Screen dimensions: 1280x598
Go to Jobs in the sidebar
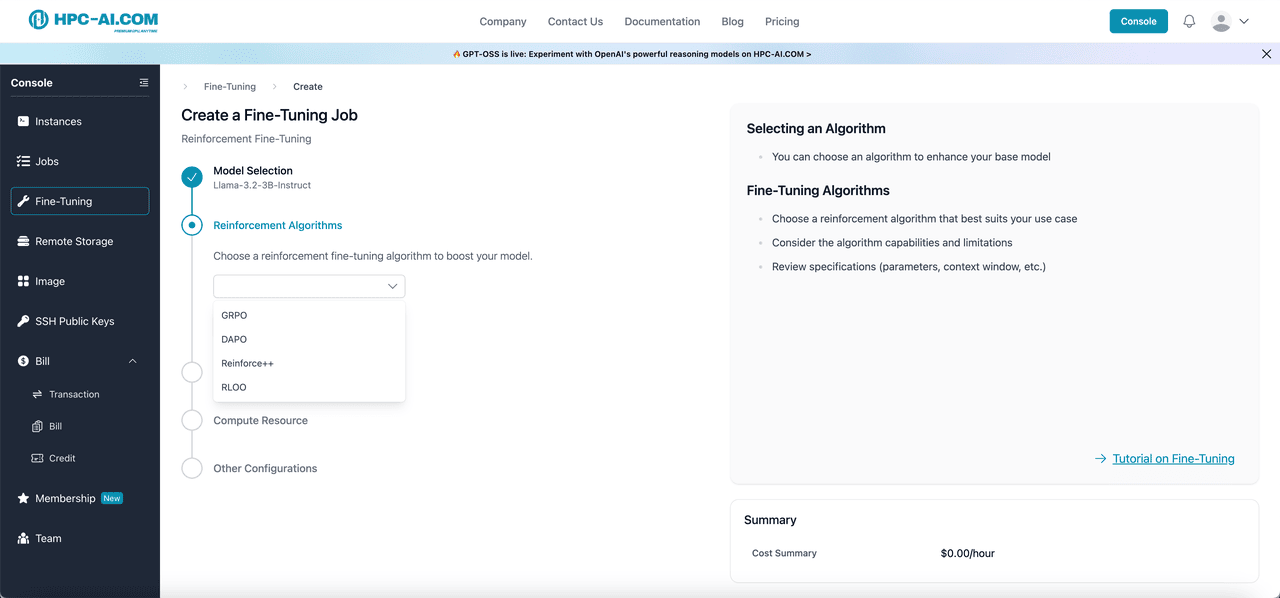[47, 162]
